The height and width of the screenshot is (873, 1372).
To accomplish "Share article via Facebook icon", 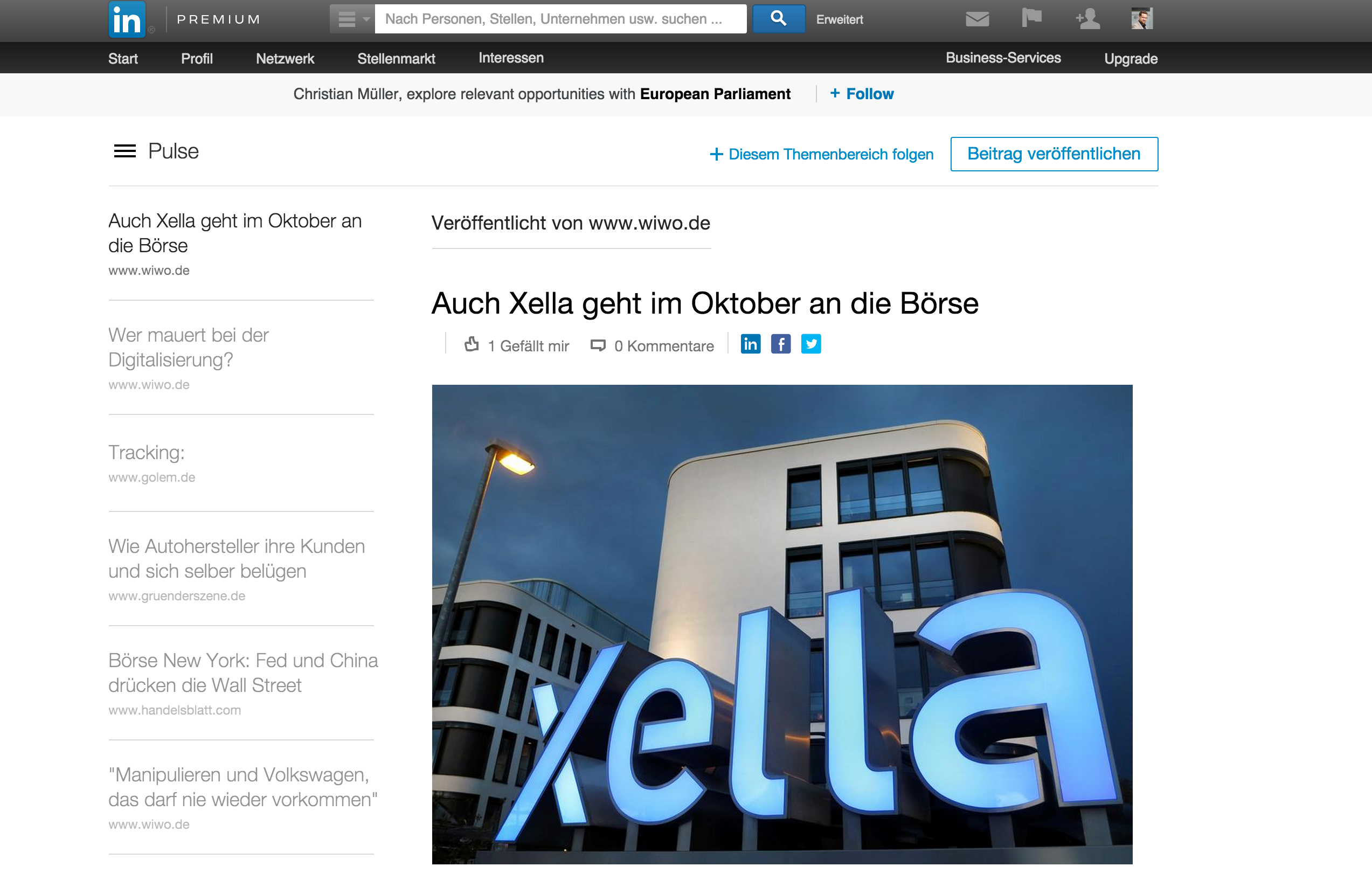I will coord(781,344).
